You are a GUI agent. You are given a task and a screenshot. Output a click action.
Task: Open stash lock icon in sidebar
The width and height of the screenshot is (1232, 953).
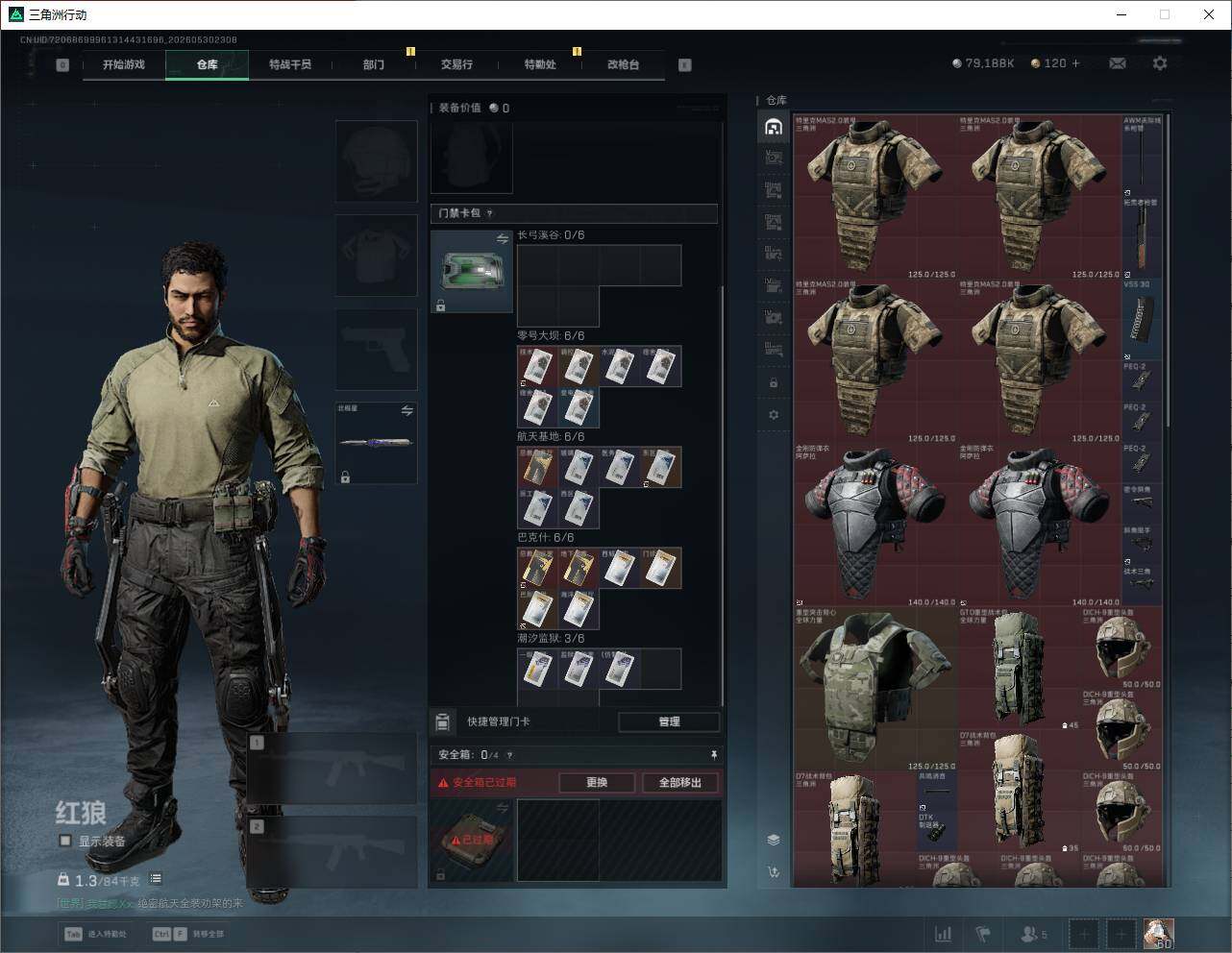(x=774, y=383)
